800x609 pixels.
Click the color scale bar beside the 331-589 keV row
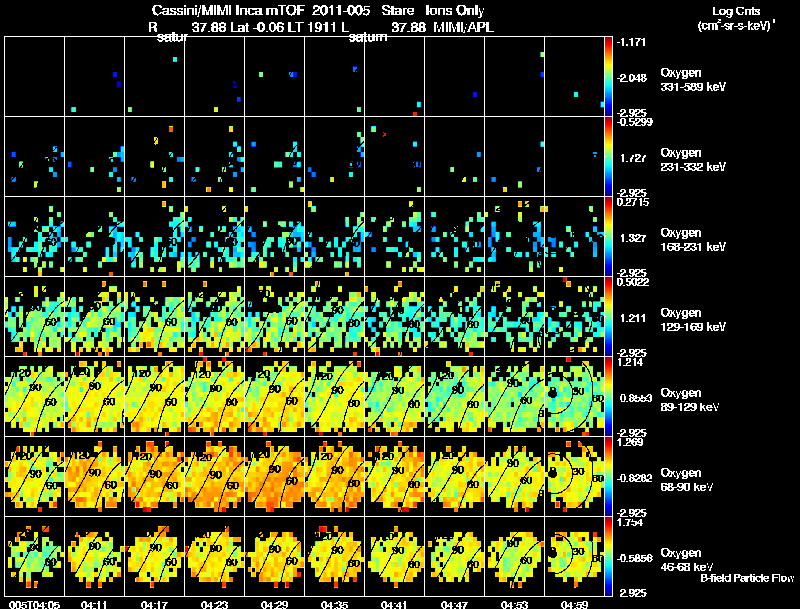coord(608,77)
